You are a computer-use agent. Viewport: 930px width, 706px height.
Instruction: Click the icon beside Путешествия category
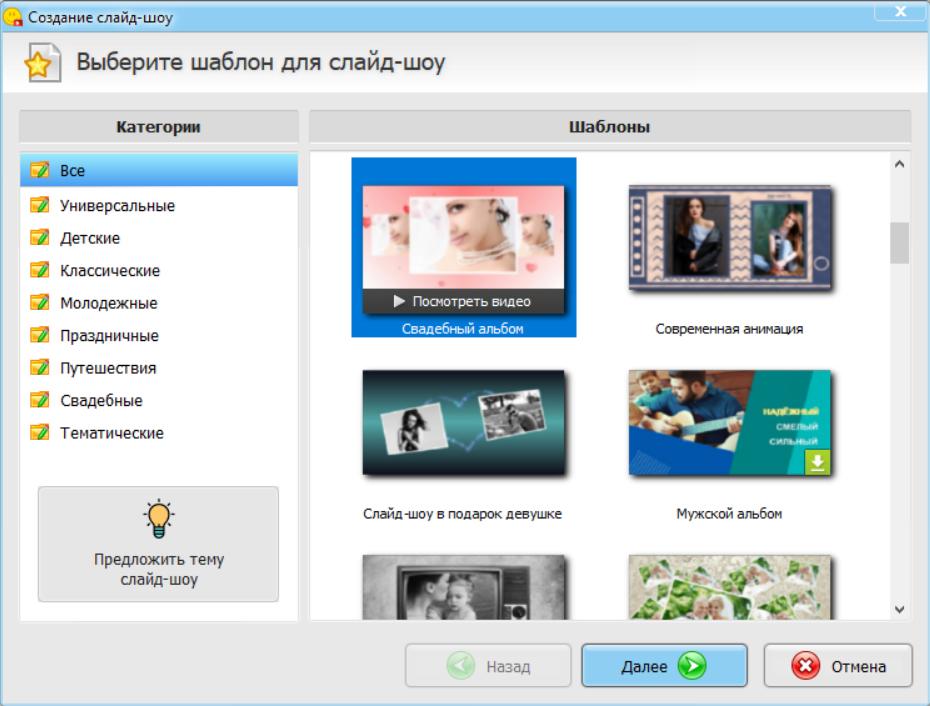(x=39, y=368)
